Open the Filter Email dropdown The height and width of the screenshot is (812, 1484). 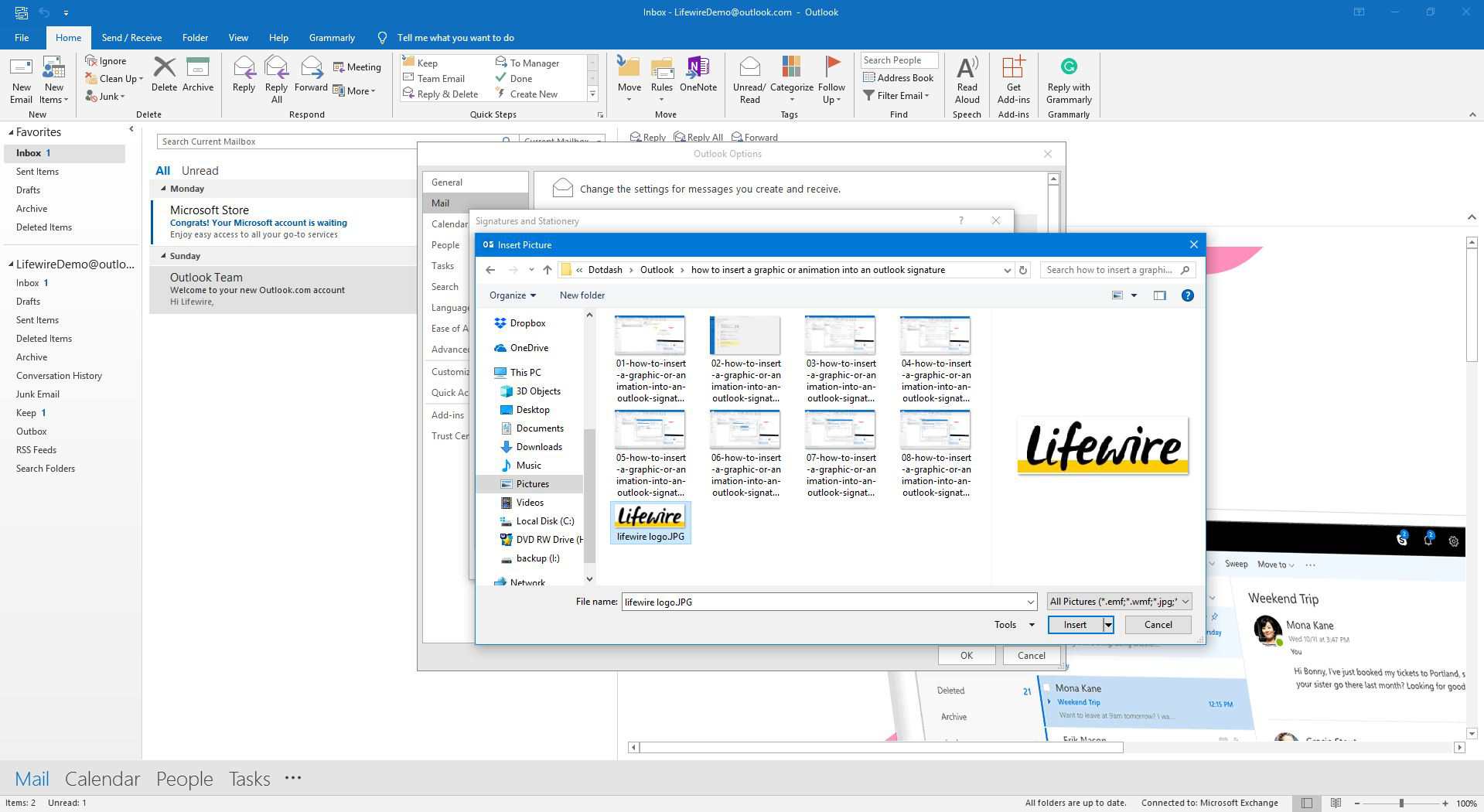click(x=896, y=96)
